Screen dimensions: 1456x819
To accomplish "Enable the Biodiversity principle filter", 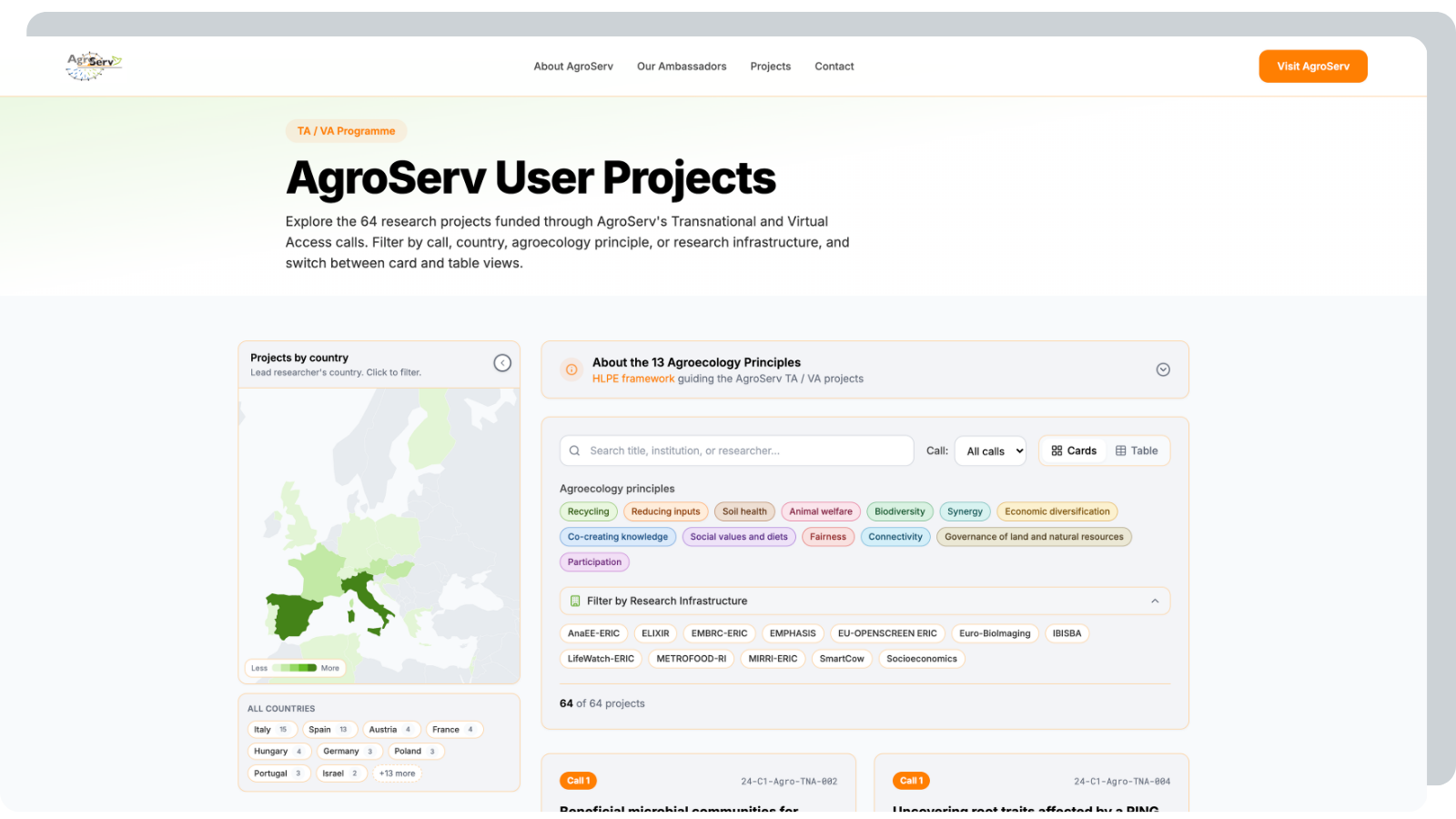I will (x=900, y=511).
